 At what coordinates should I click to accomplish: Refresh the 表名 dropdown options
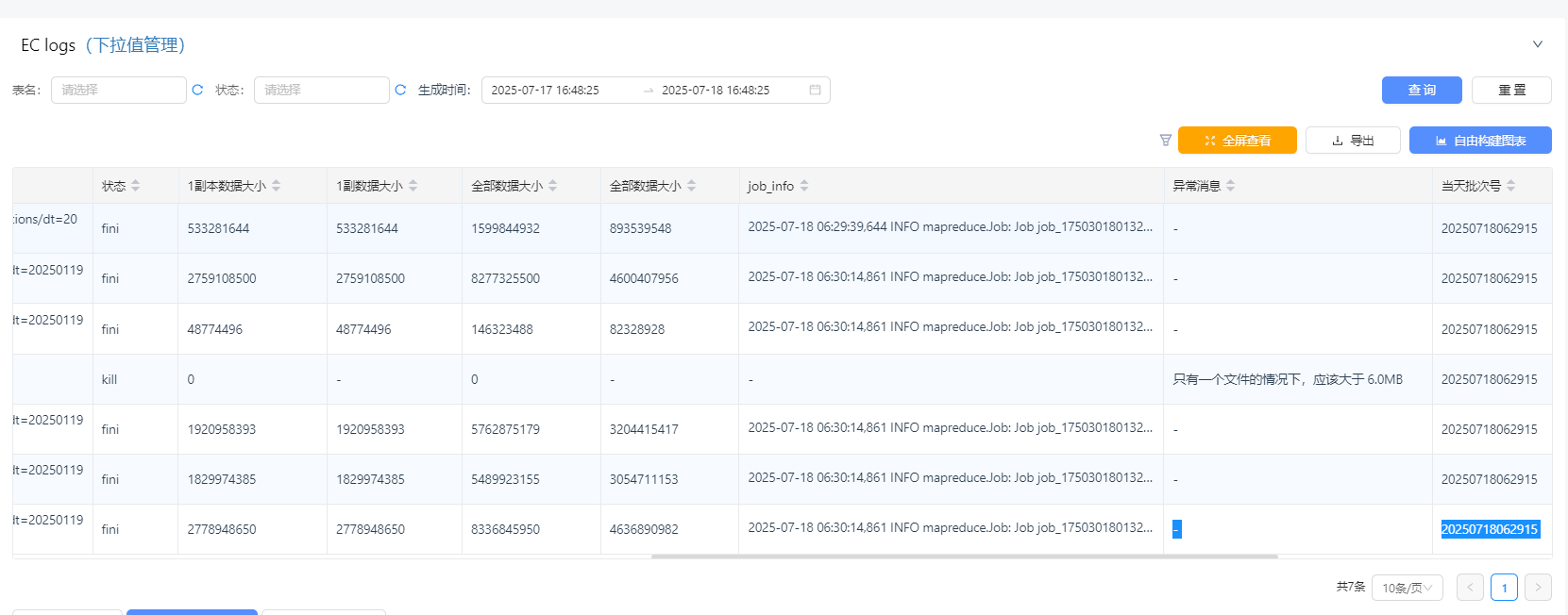pyautogui.click(x=197, y=91)
